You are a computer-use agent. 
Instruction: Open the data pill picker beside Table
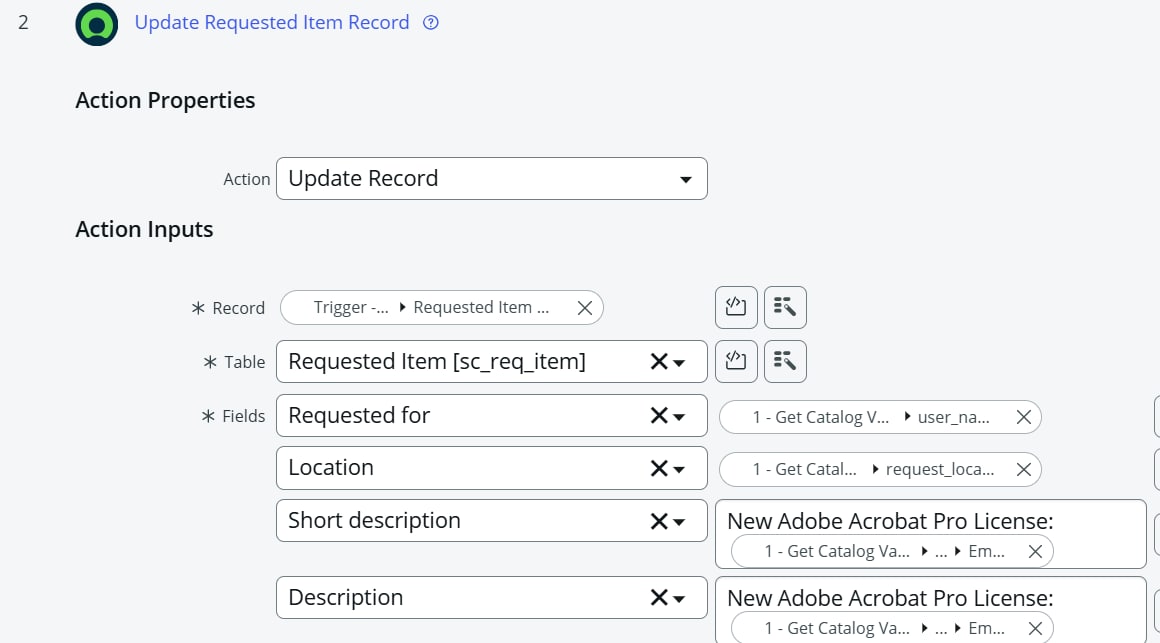785,361
